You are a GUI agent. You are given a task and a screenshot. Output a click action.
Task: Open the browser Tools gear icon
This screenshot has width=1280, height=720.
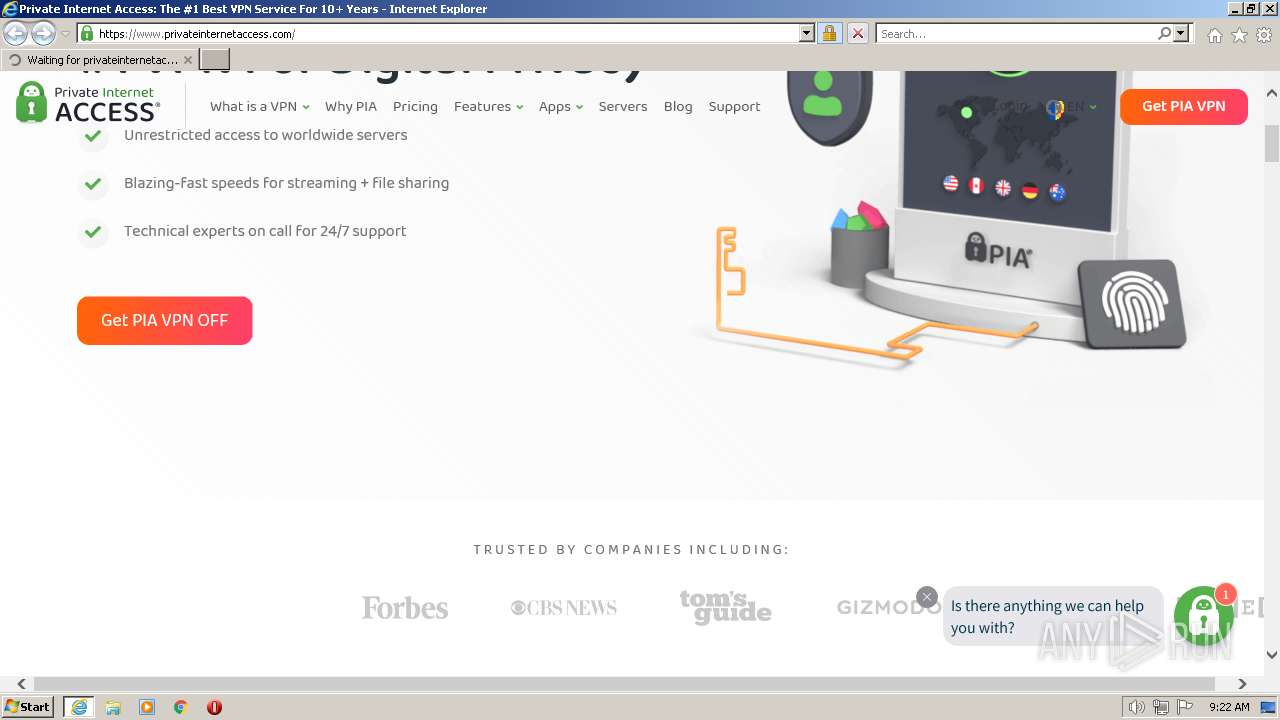click(1264, 35)
